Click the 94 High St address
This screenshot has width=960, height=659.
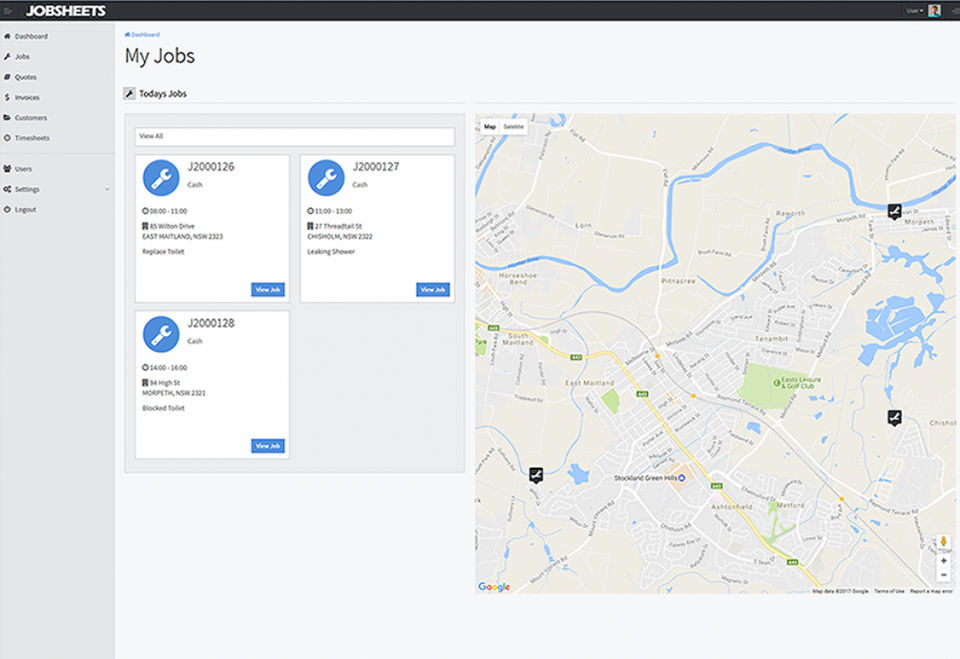165,383
